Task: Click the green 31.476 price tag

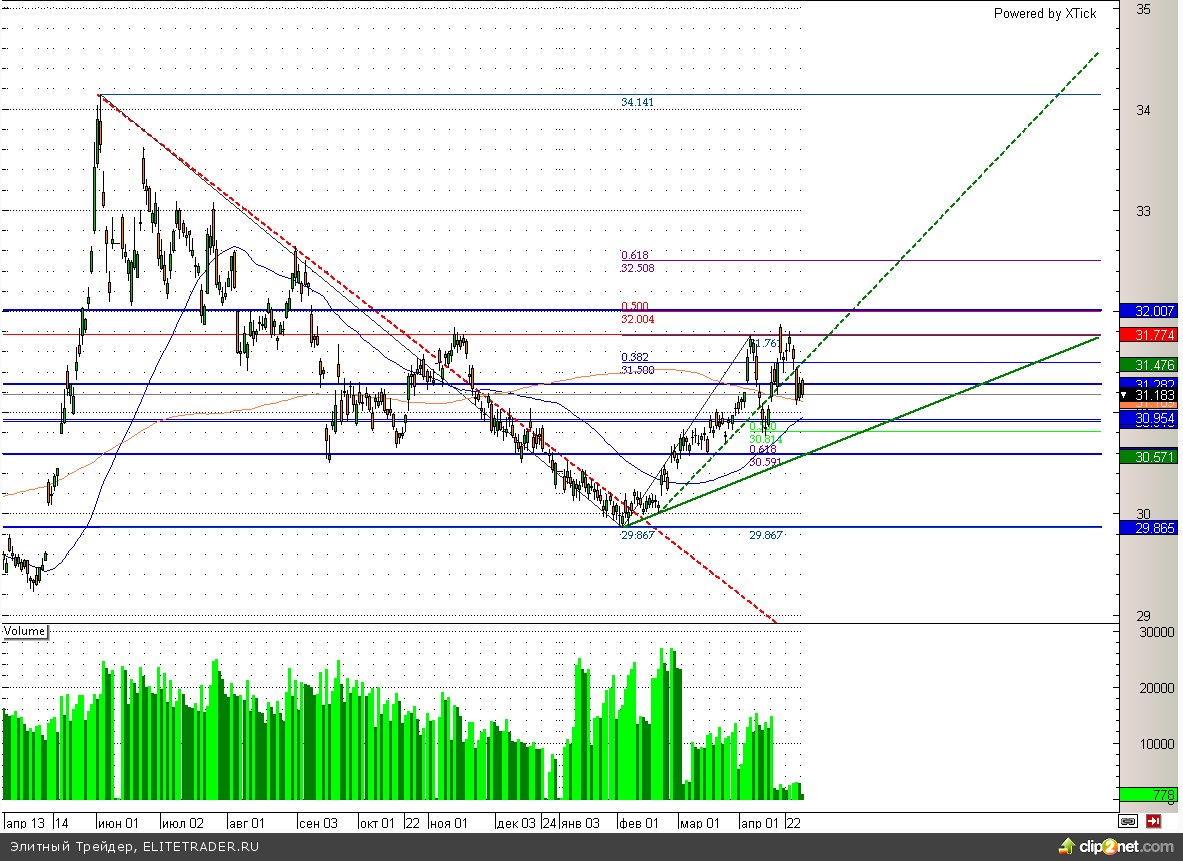Action: click(x=1148, y=364)
